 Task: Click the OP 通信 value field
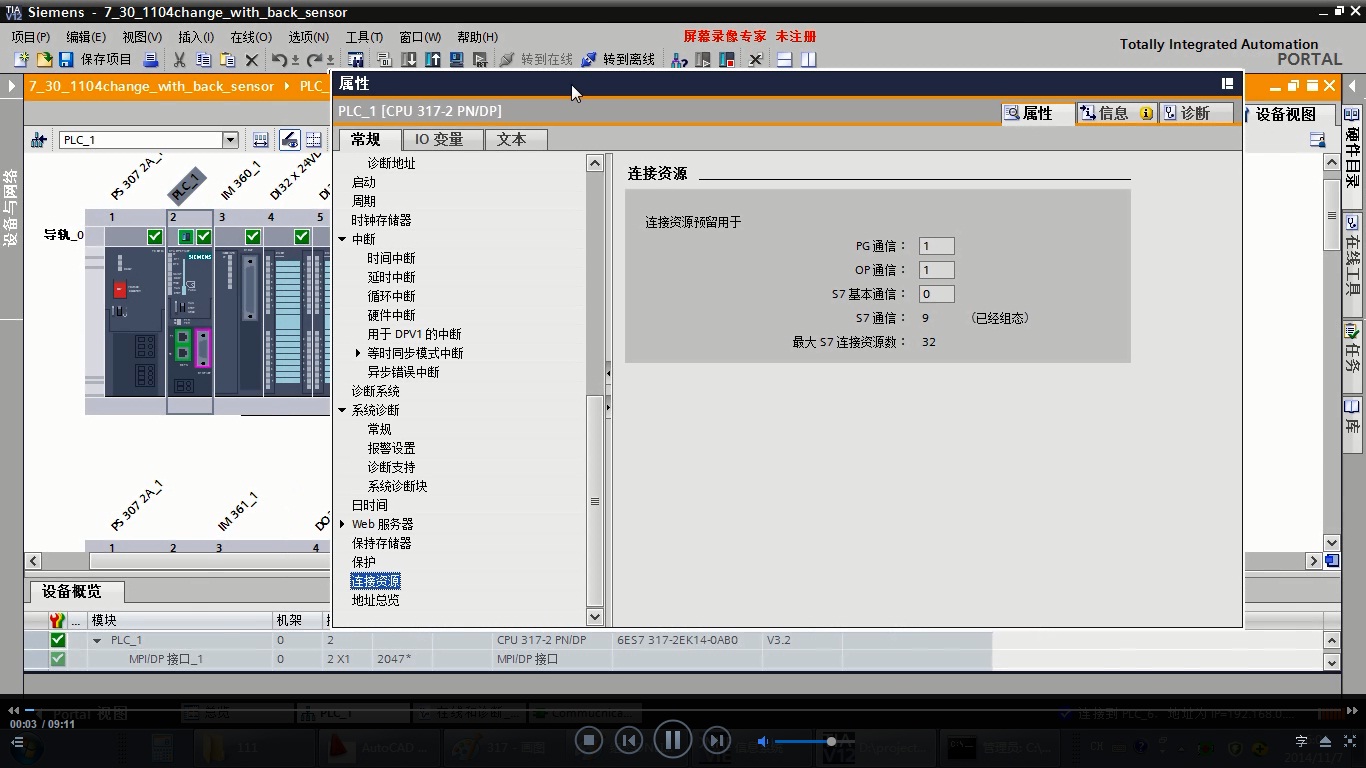[x=937, y=270]
